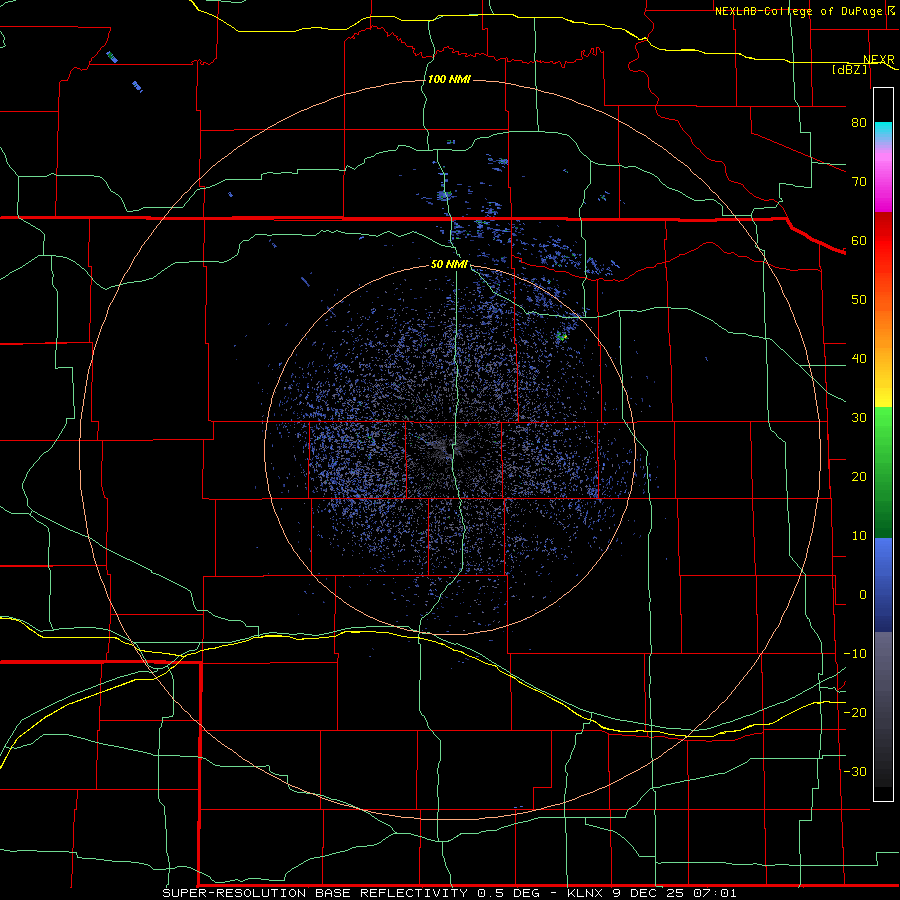Viewport: 900px width, 900px height.
Task: Click the 80 value on dBZ scale
Action: 859,122
